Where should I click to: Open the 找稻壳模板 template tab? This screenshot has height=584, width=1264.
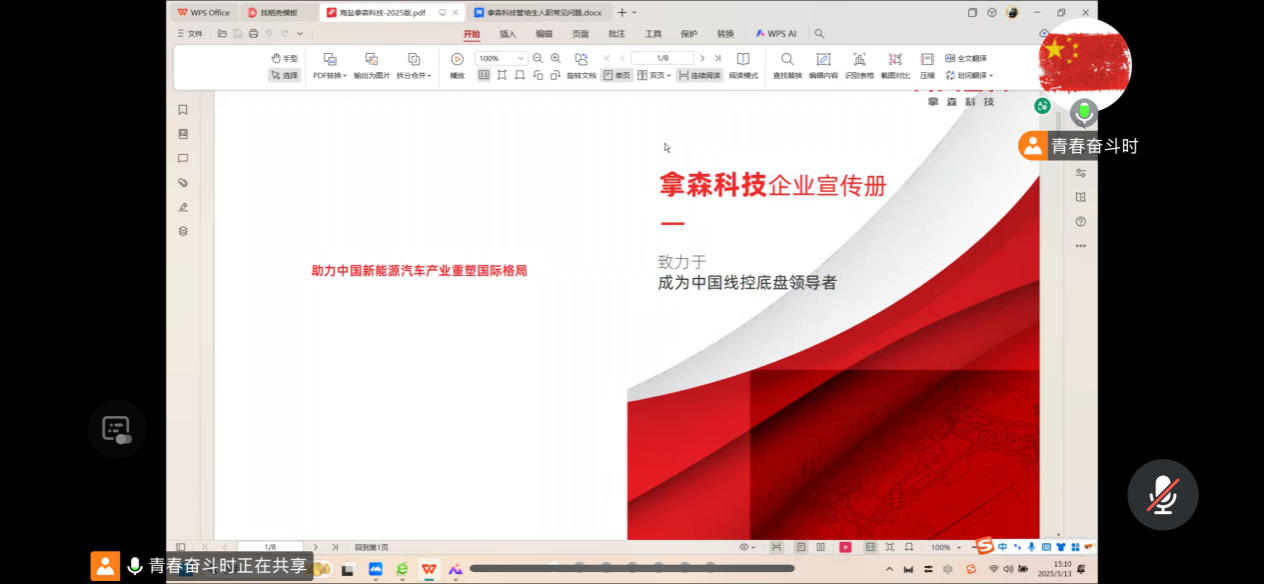(279, 12)
